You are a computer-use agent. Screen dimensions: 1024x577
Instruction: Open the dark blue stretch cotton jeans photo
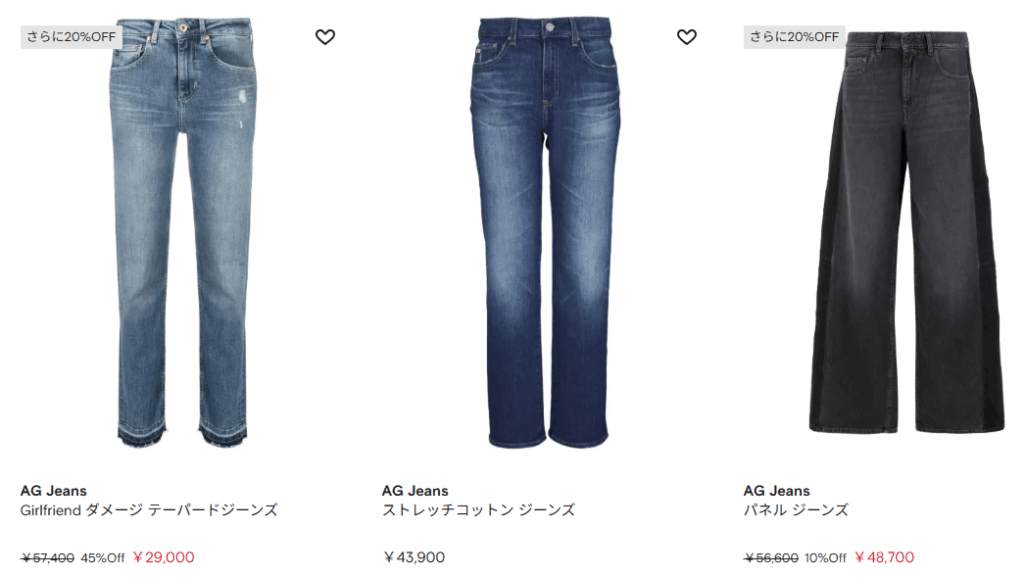545,233
